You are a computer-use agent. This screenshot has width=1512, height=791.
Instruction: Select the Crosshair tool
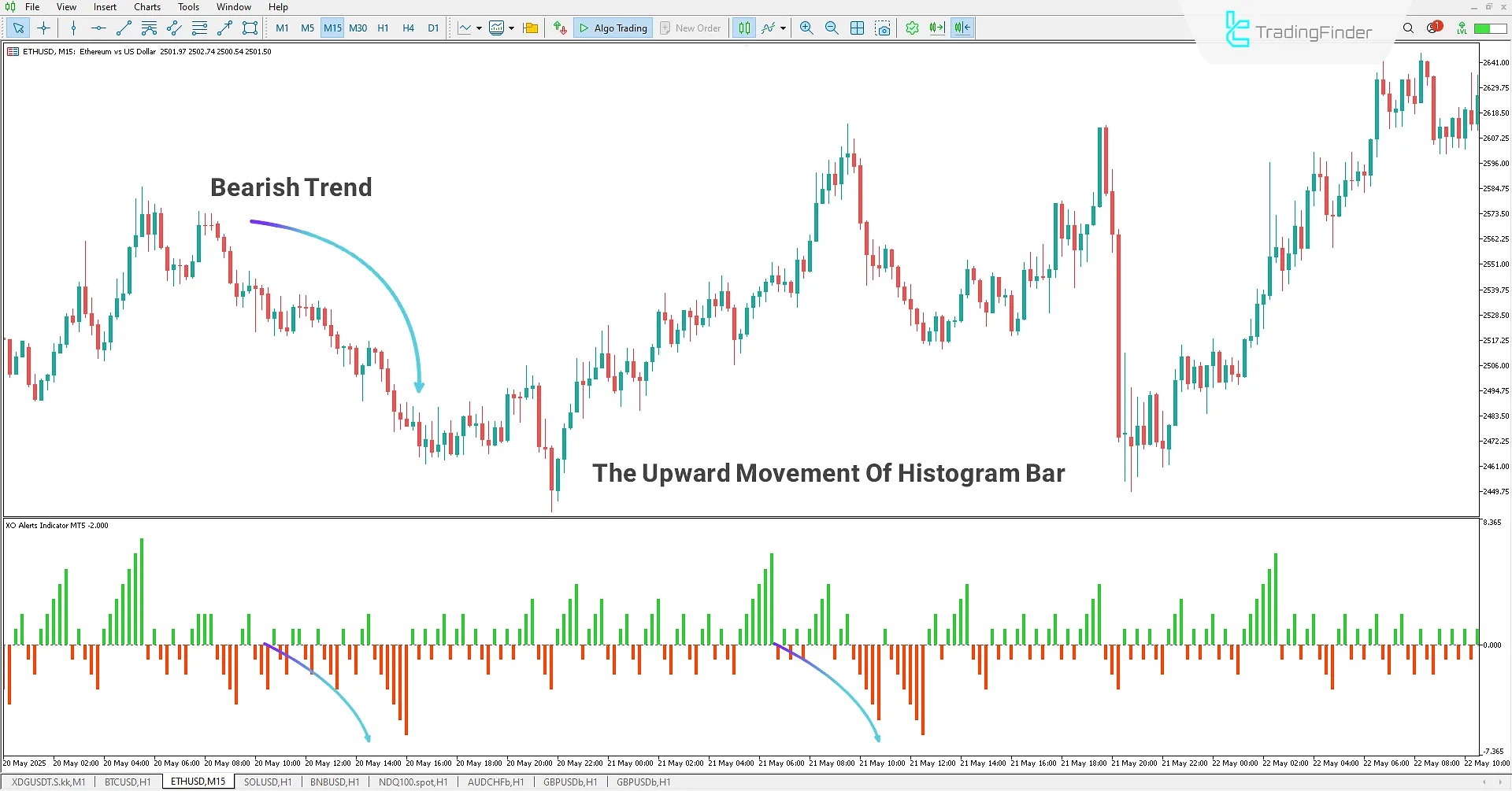(x=43, y=28)
